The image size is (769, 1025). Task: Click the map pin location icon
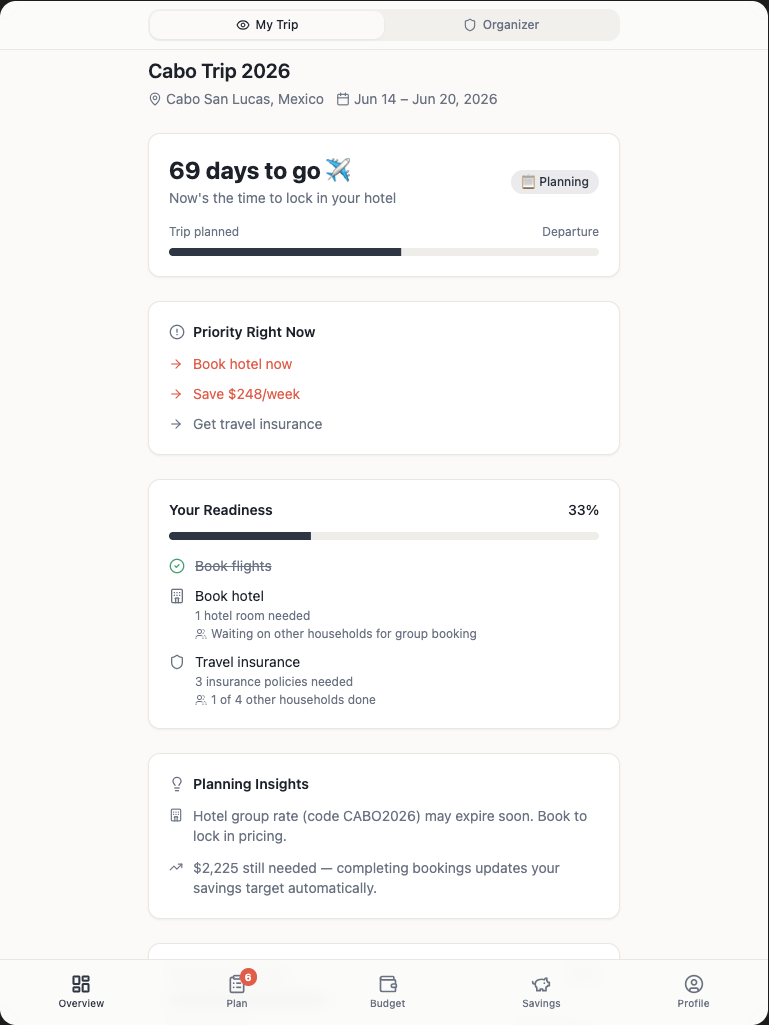pyautogui.click(x=155, y=99)
